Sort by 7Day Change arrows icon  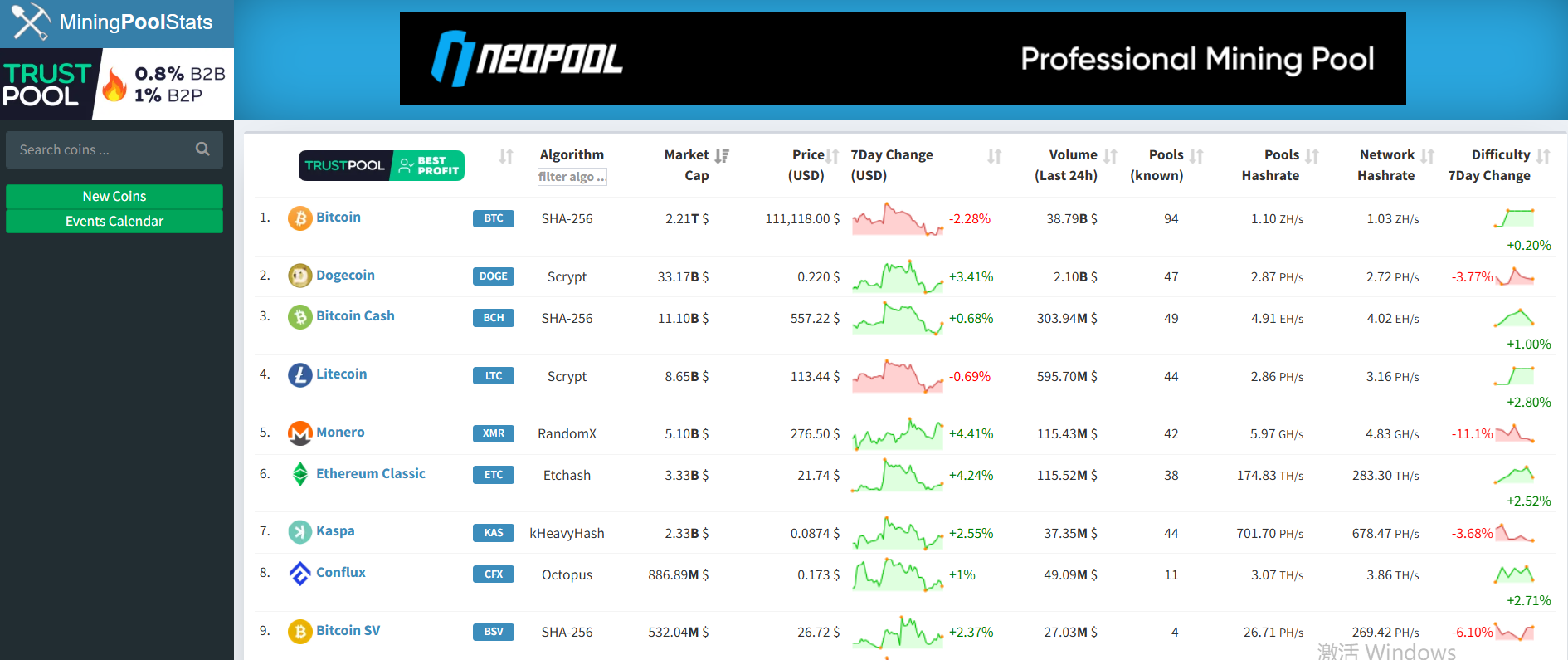[x=995, y=155]
